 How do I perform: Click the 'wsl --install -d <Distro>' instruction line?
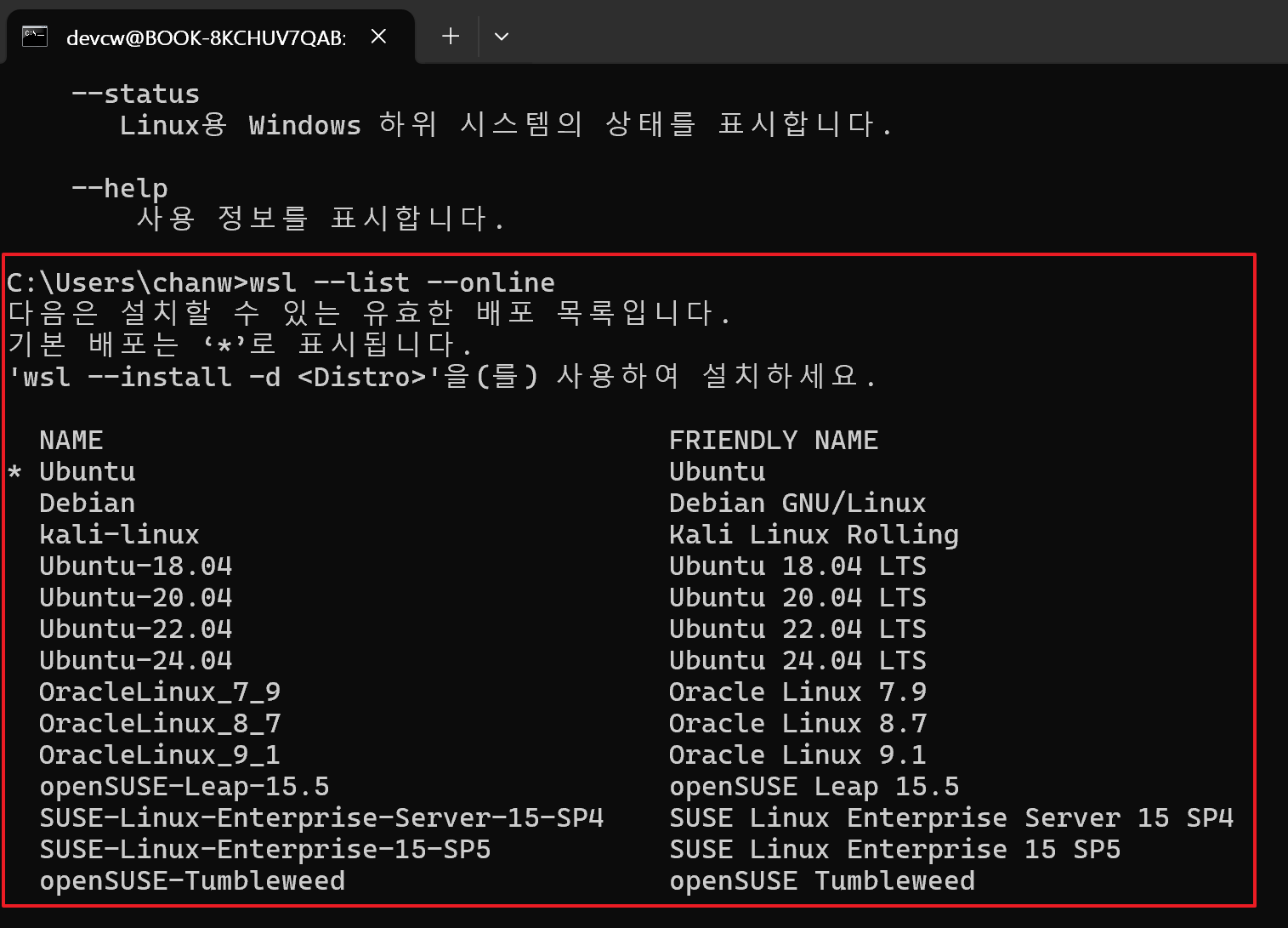tap(442, 377)
